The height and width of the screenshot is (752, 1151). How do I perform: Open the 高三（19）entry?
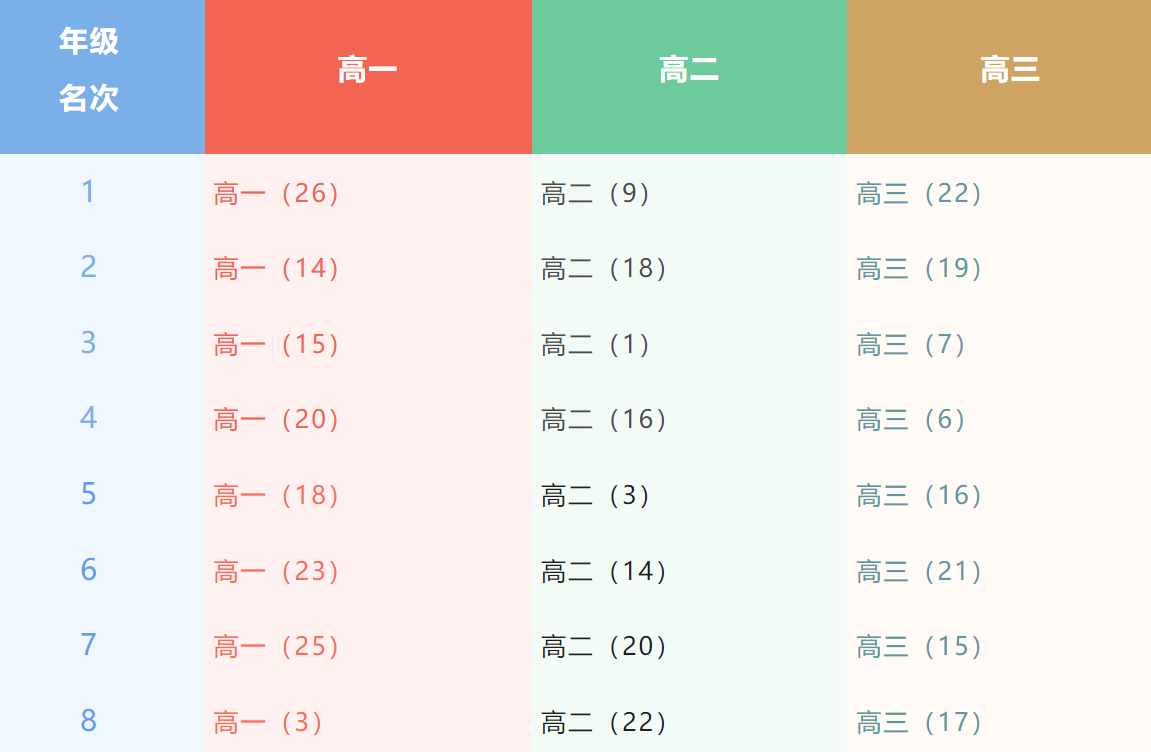[920, 268]
